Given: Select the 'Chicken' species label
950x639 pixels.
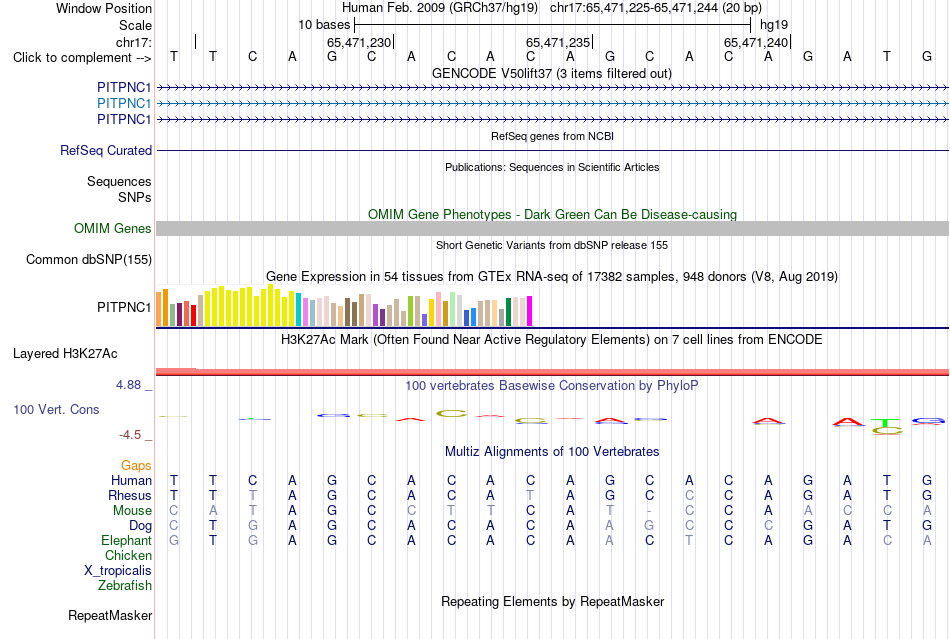Looking at the screenshot, I should click(128, 555).
